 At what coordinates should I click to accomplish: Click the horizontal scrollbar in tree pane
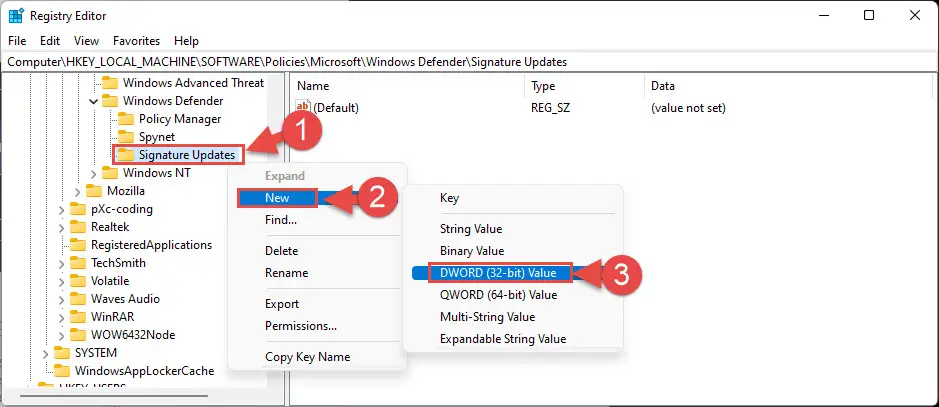tap(140, 399)
